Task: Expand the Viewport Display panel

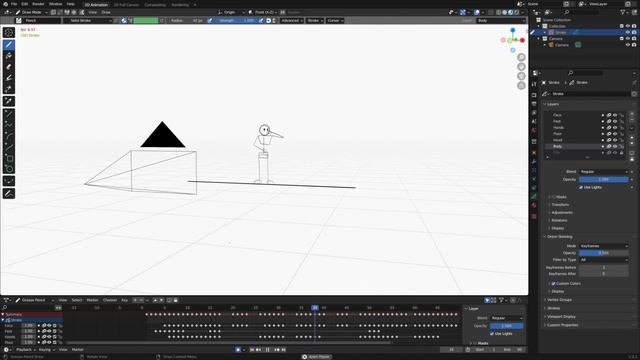Action: click(561, 316)
